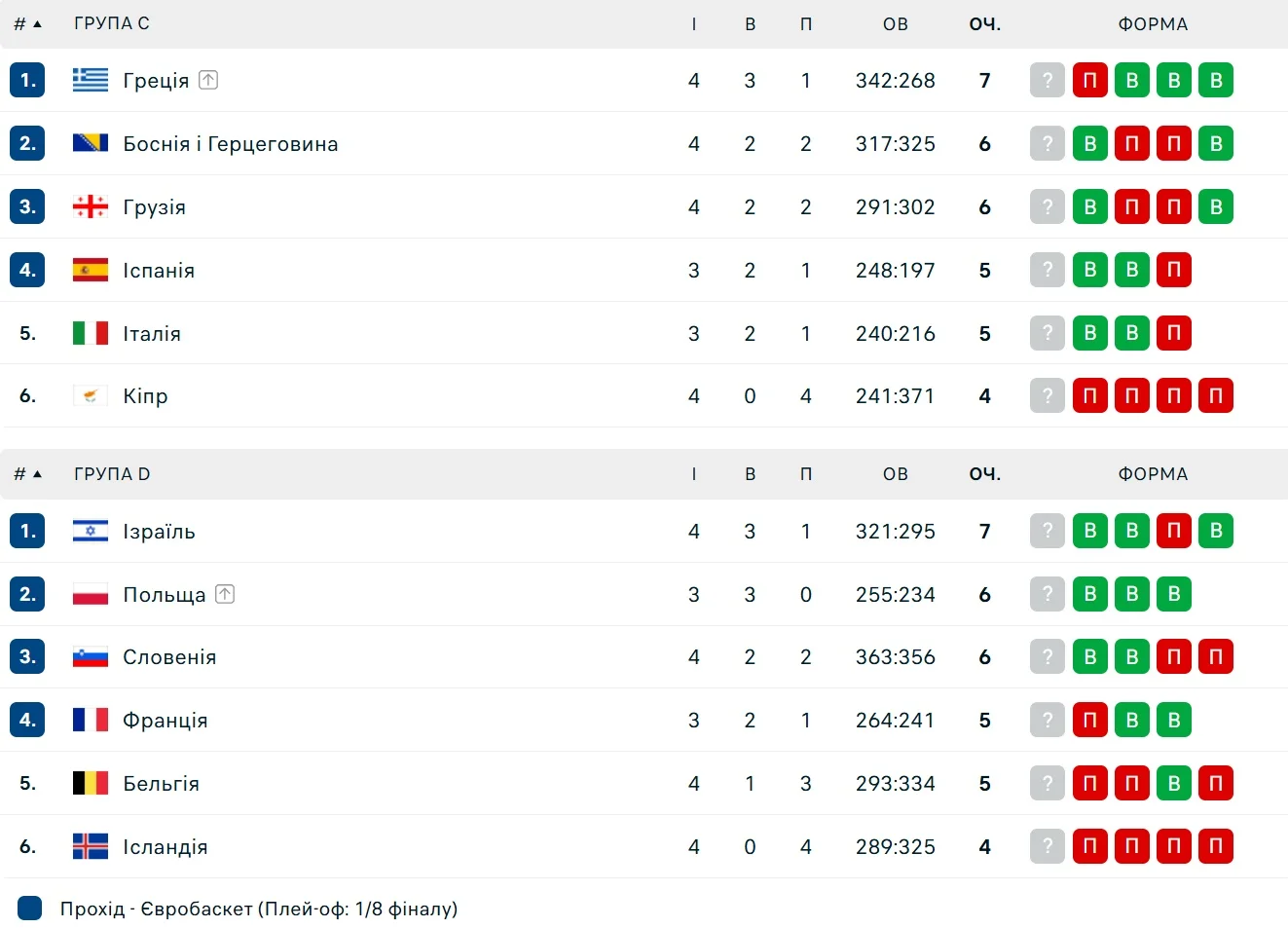The height and width of the screenshot is (928, 1288).
Task: Click Ізраїль's blue position number badge
Action: pyautogui.click(x=27, y=531)
